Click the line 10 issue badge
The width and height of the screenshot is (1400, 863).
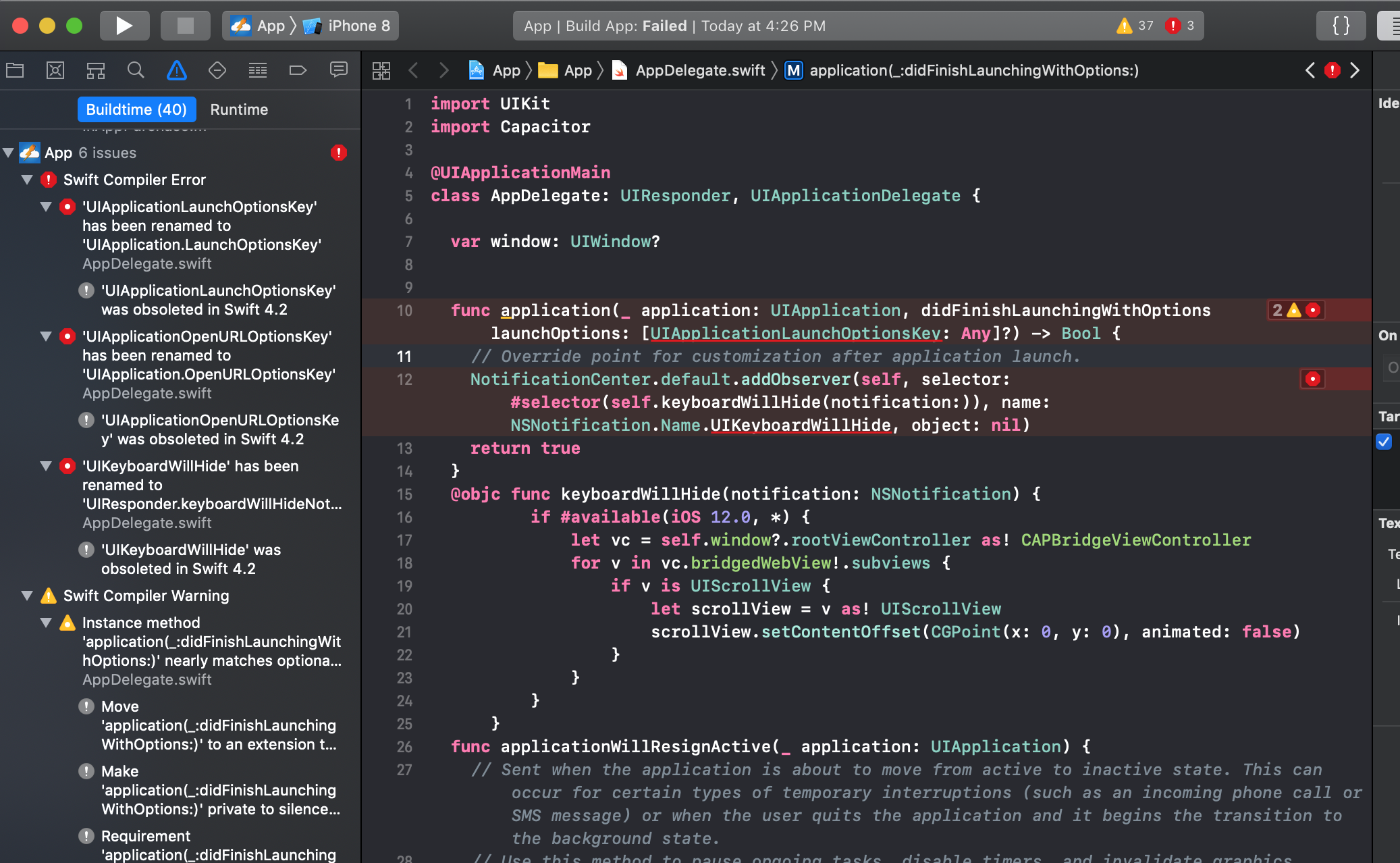tap(1296, 310)
